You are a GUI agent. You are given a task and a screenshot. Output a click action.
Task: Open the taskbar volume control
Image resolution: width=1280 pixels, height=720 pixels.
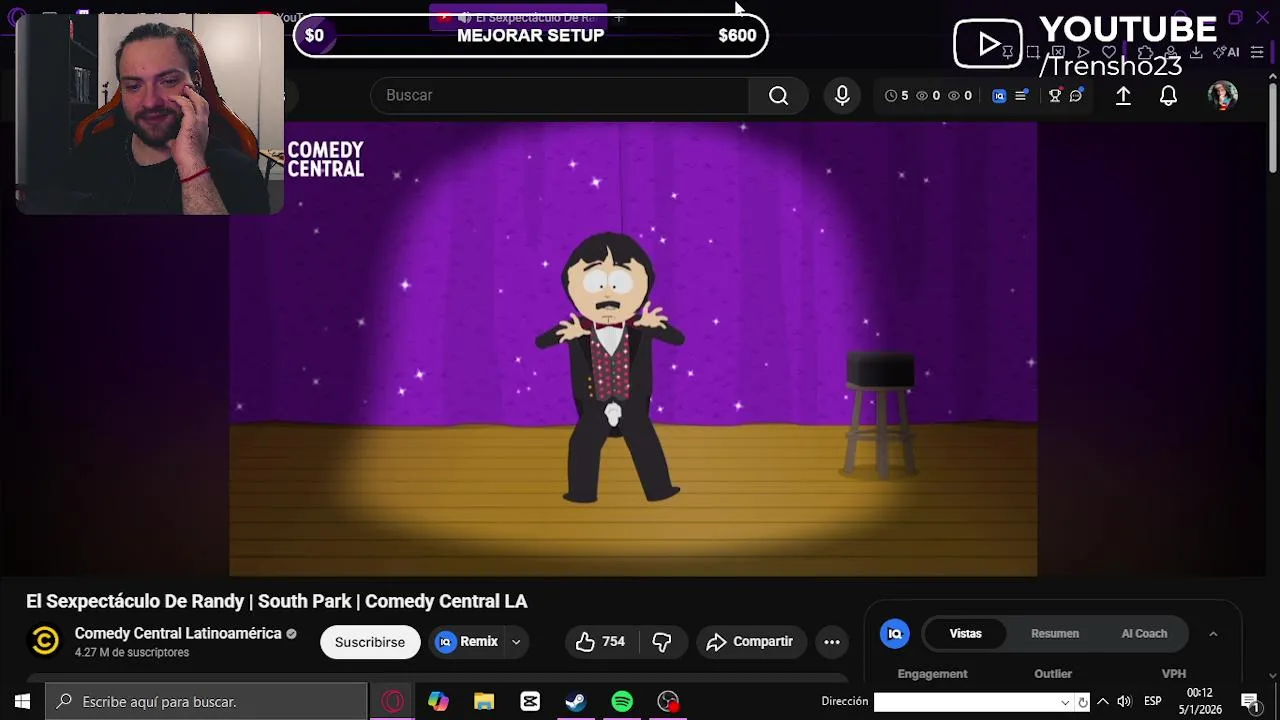click(1124, 702)
